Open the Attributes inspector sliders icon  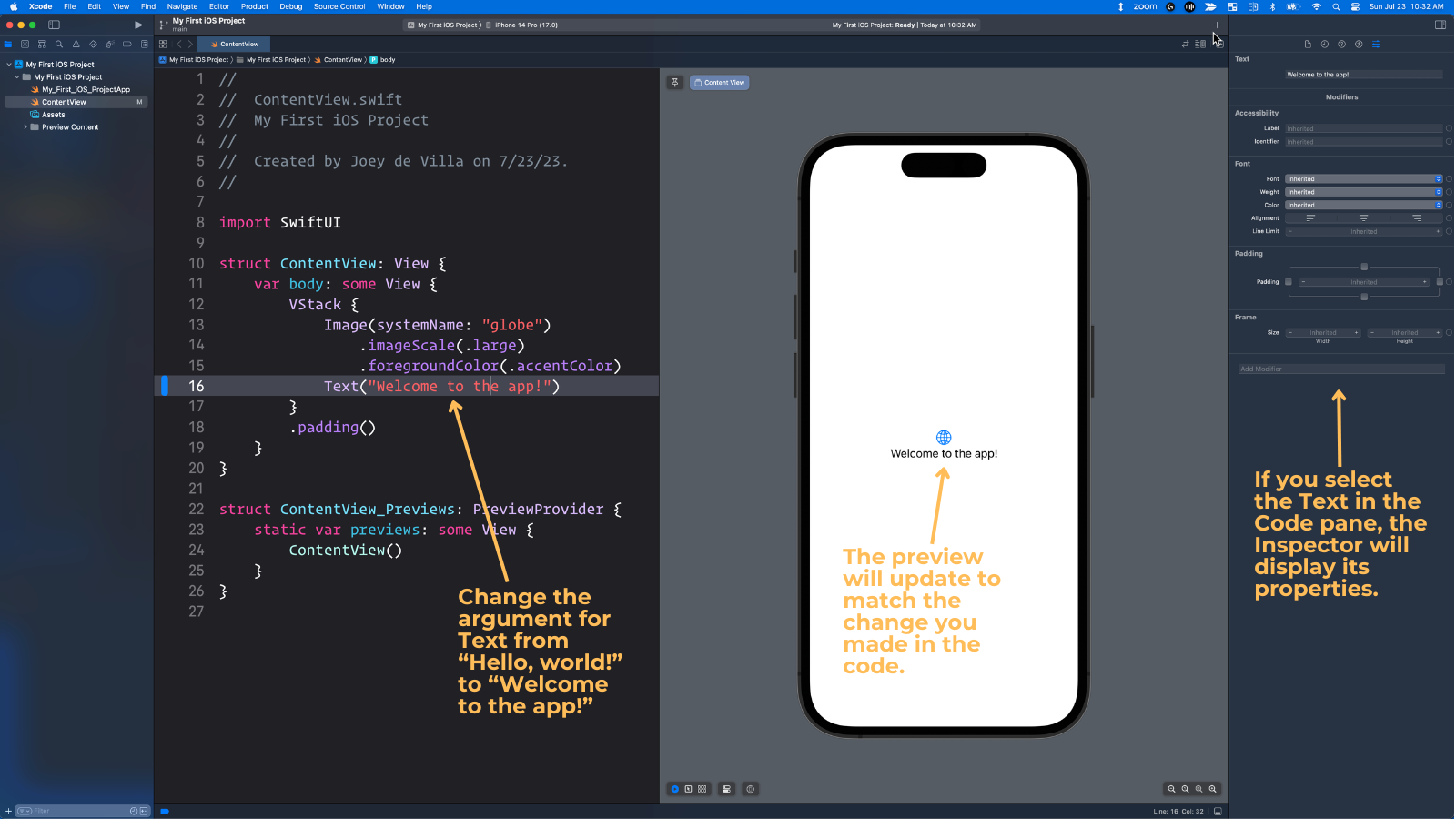tap(1376, 44)
